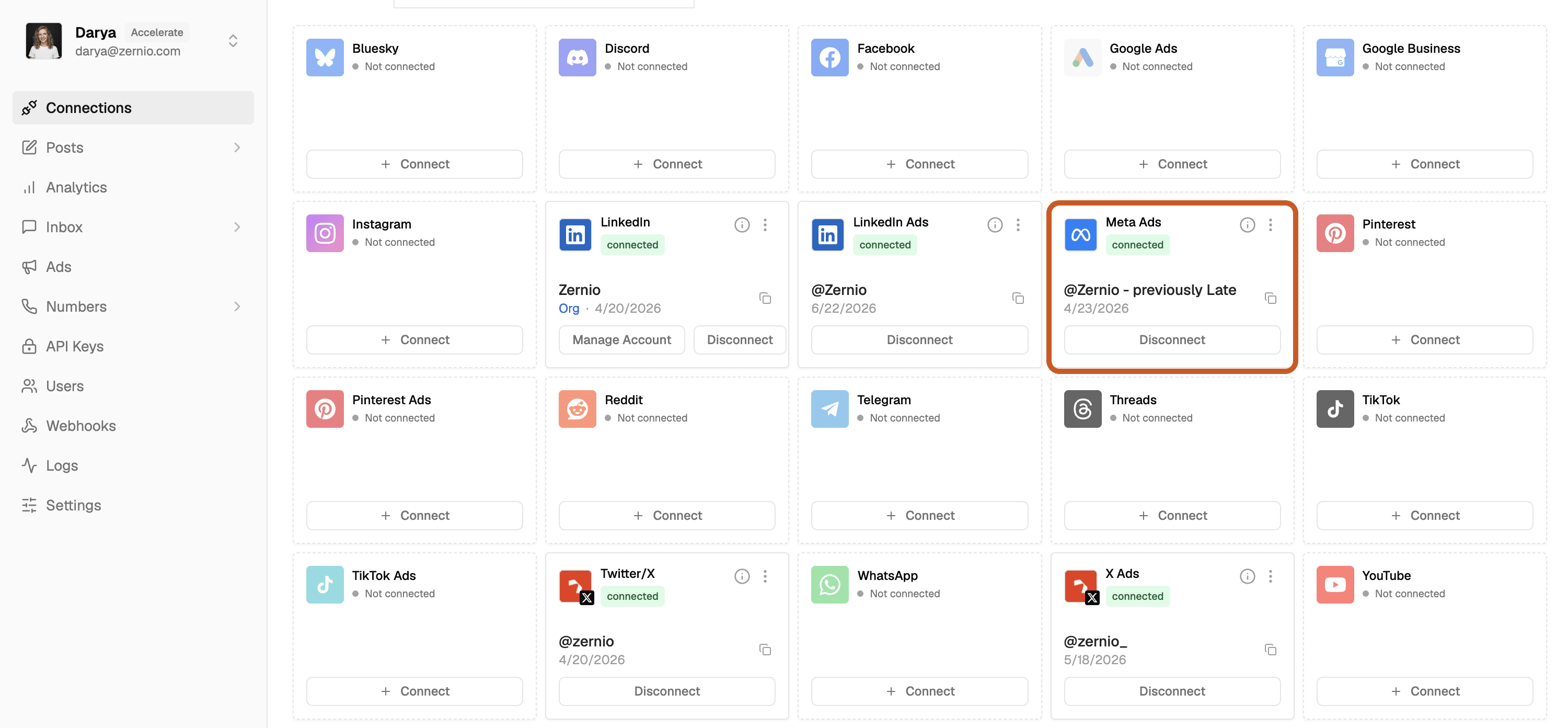Open the LinkedIn card's three-dot menu
Viewport: 1568px width, 728px height.
pyautogui.click(x=765, y=225)
